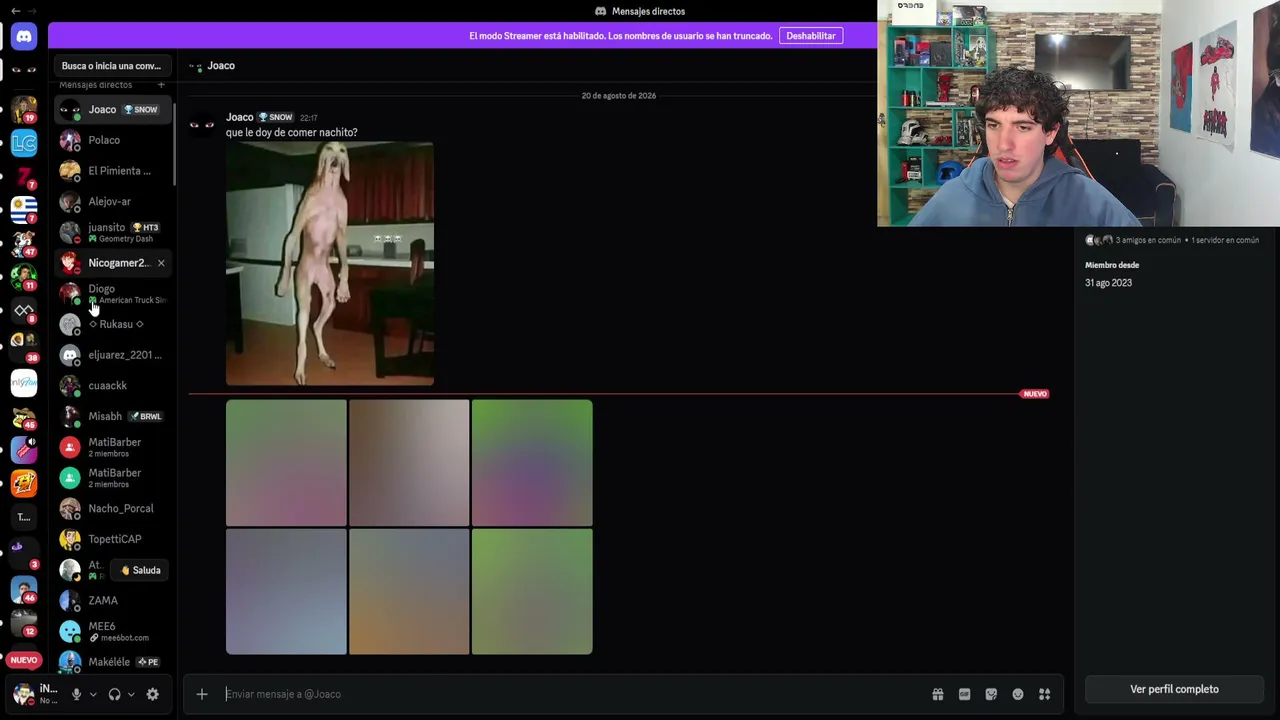Open Discord home direct messages icon

pyautogui.click(x=24, y=36)
